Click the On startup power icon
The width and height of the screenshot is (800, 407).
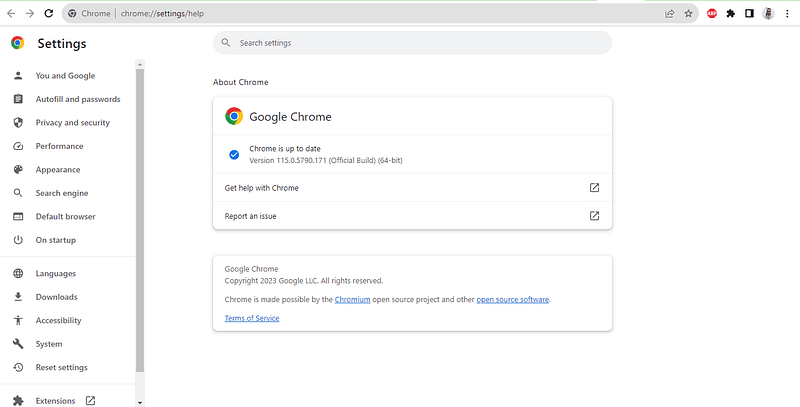click(18, 240)
